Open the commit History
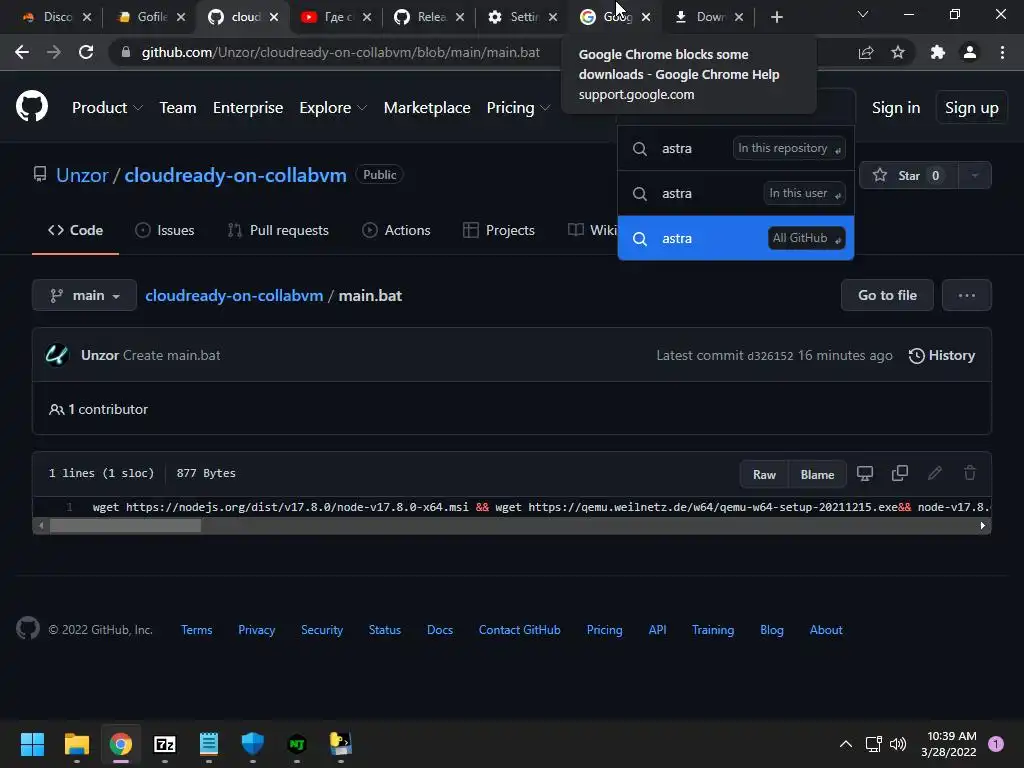This screenshot has height=768, width=1024. [942, 355]
